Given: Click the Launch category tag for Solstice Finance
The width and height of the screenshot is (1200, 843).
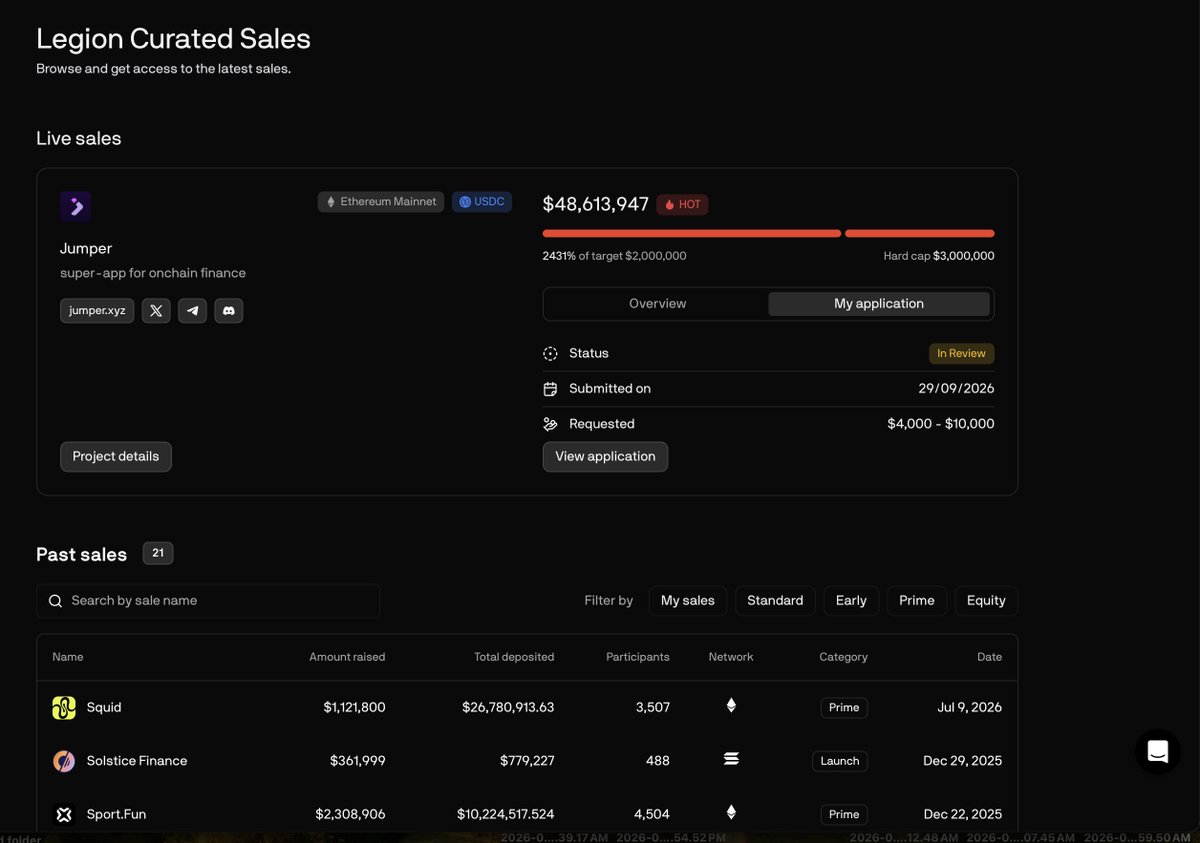Looking at the screenshot, I should 840,761.
